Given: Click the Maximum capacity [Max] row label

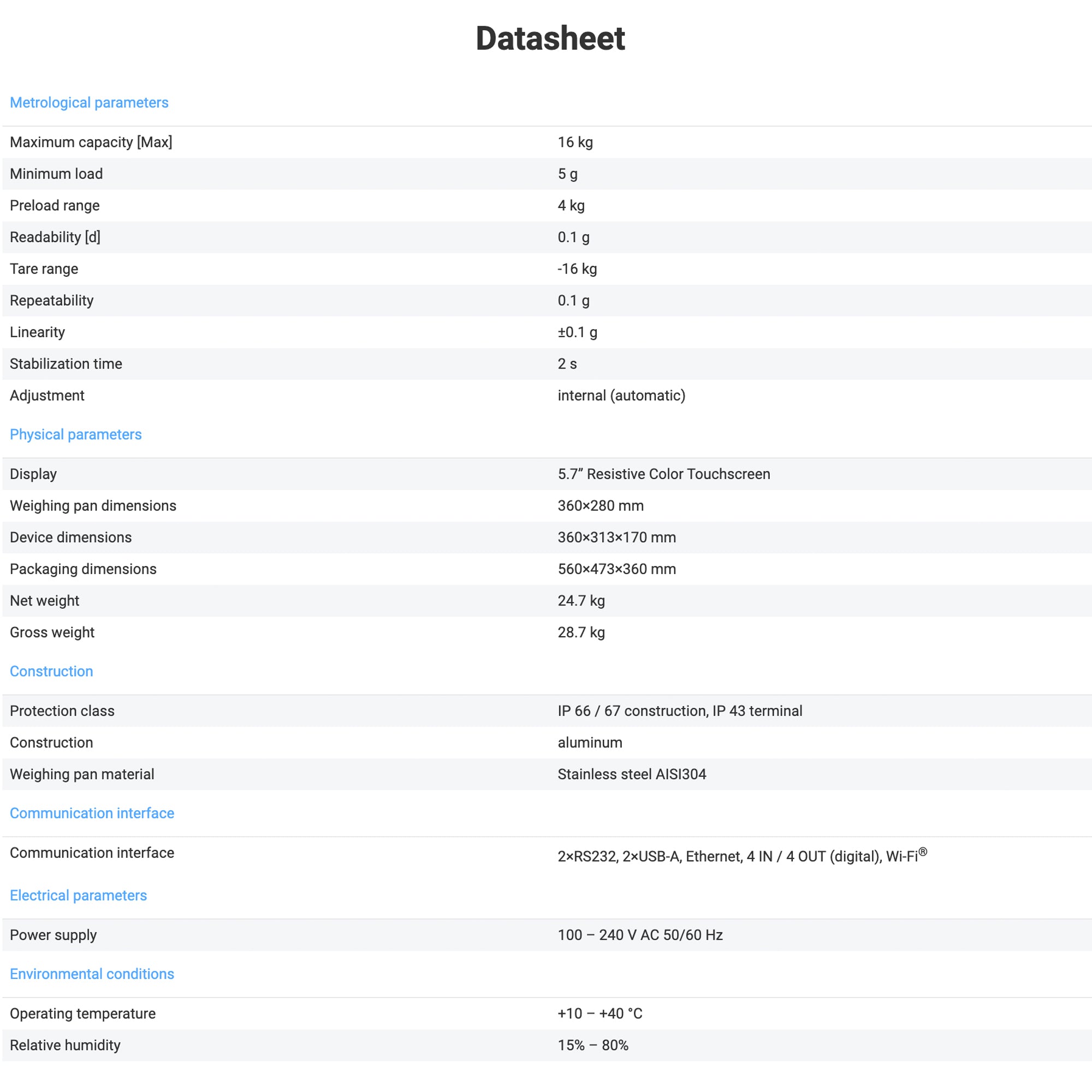Looking at the screenshot, I should point(91,142).
